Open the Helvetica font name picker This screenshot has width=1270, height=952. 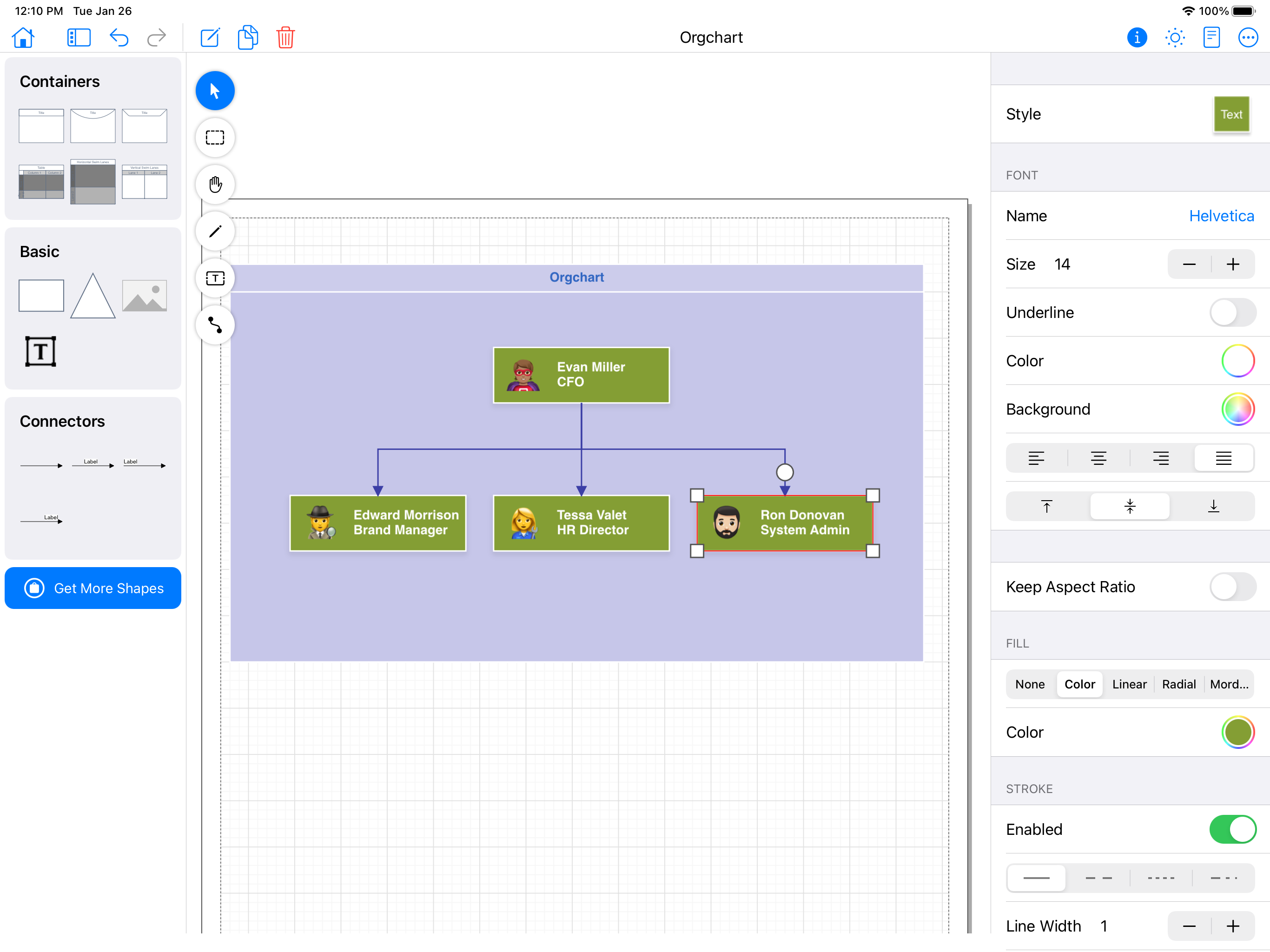(1221, 217)
